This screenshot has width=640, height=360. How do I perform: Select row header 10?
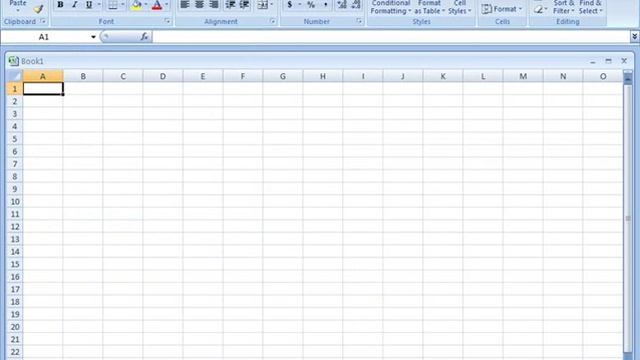tap(15, 202)
